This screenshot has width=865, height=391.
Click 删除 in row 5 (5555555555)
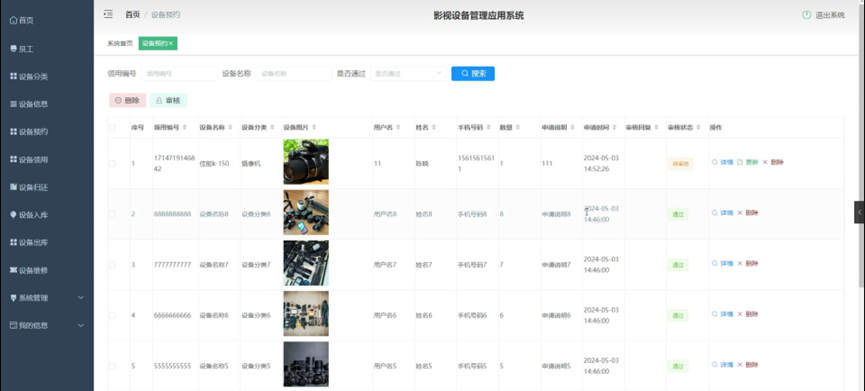[747, 365]
